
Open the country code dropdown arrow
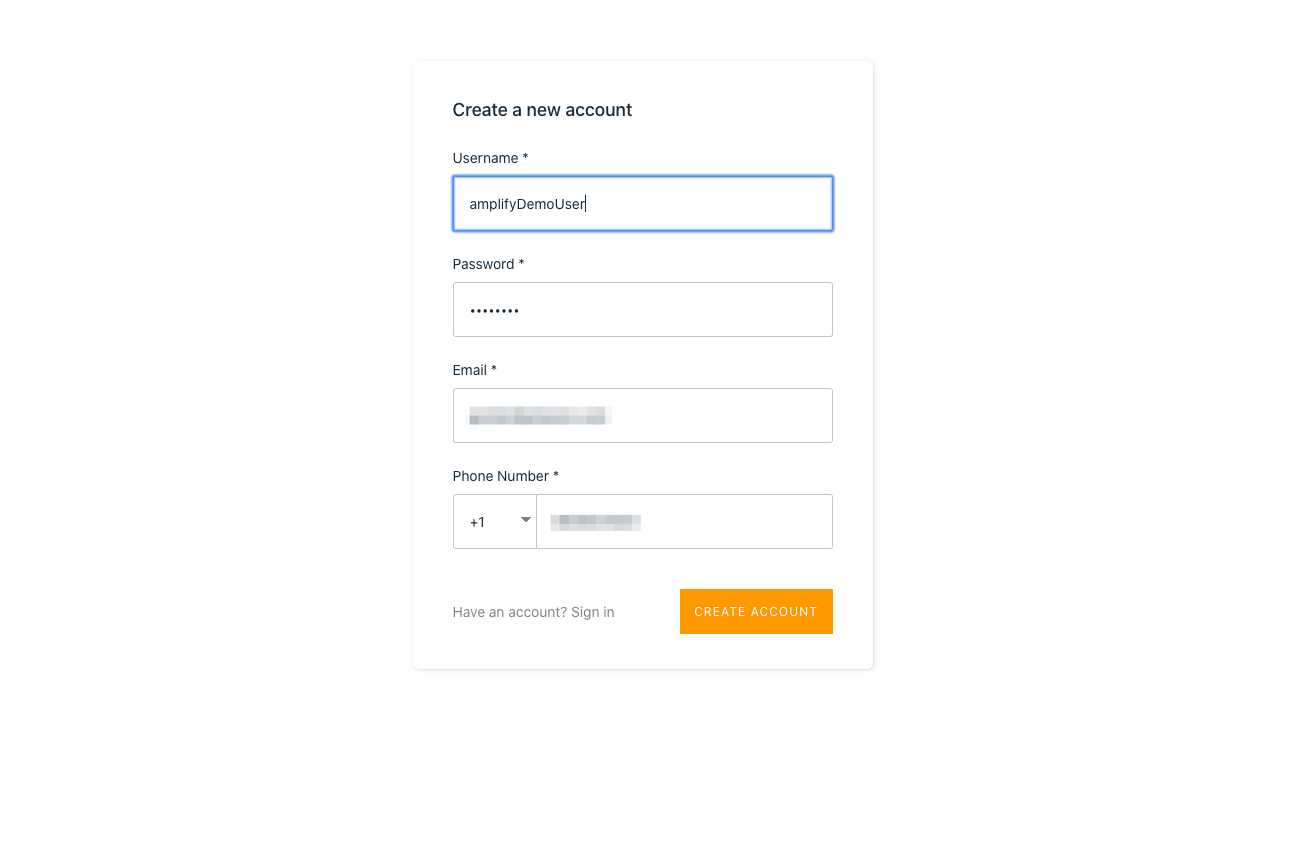(x=525, y=520)
